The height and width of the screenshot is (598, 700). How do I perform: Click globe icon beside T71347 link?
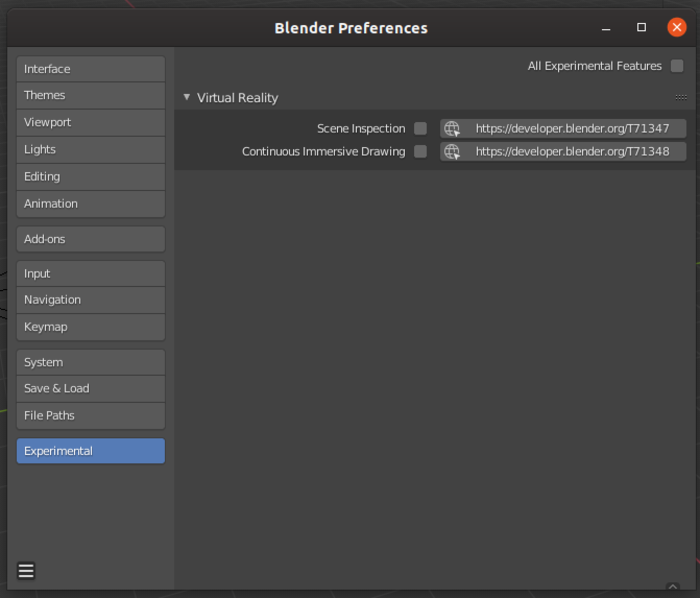(x=452, y=128)
